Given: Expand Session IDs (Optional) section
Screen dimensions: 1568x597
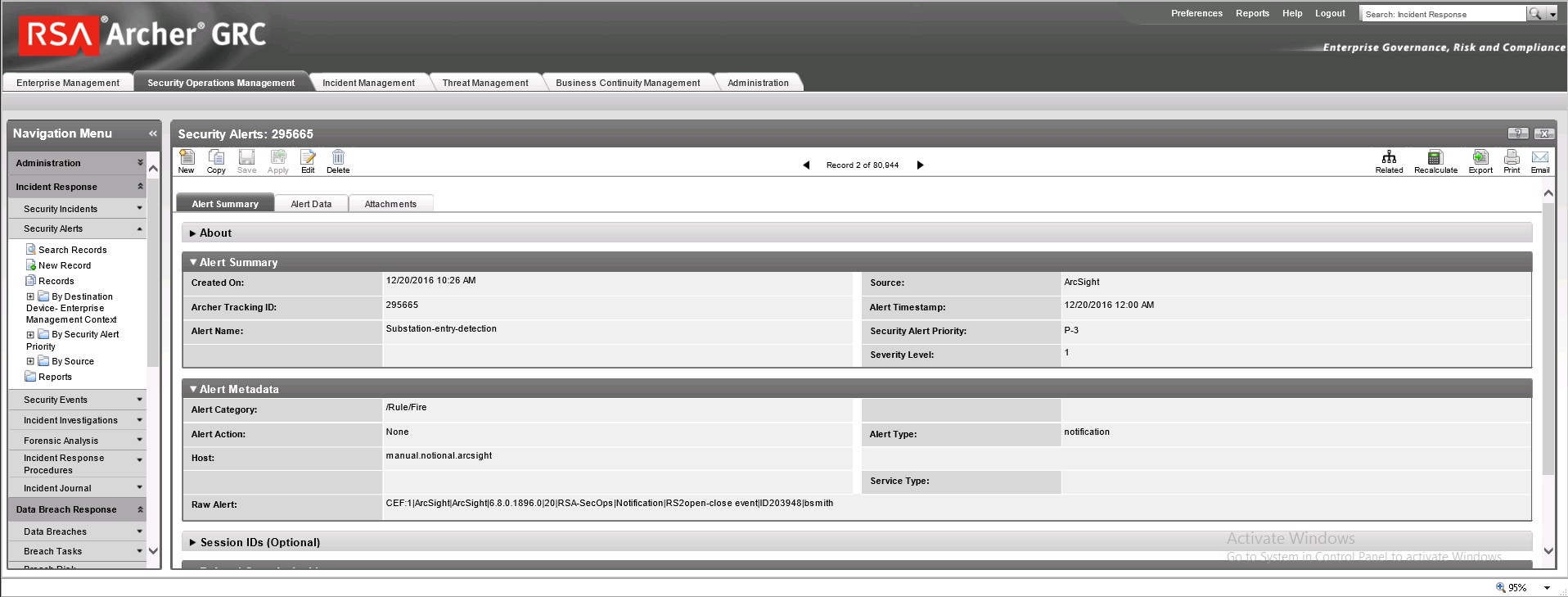Looking at the screenshot, I should pyautogui.click(x=192, y=542).
